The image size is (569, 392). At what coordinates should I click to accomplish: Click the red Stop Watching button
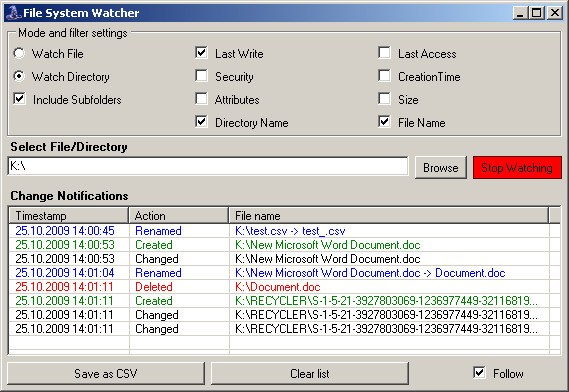tap(517, 168)
